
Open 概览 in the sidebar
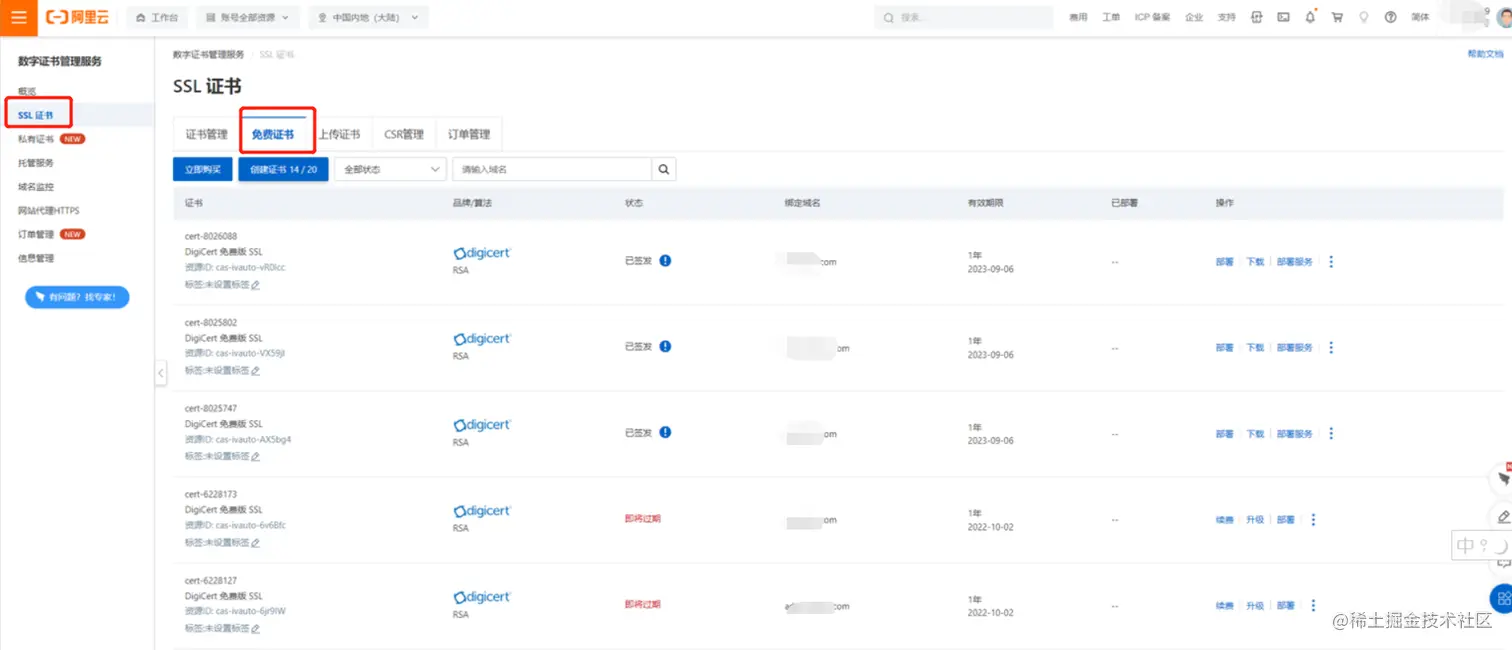tap(27, 91)
